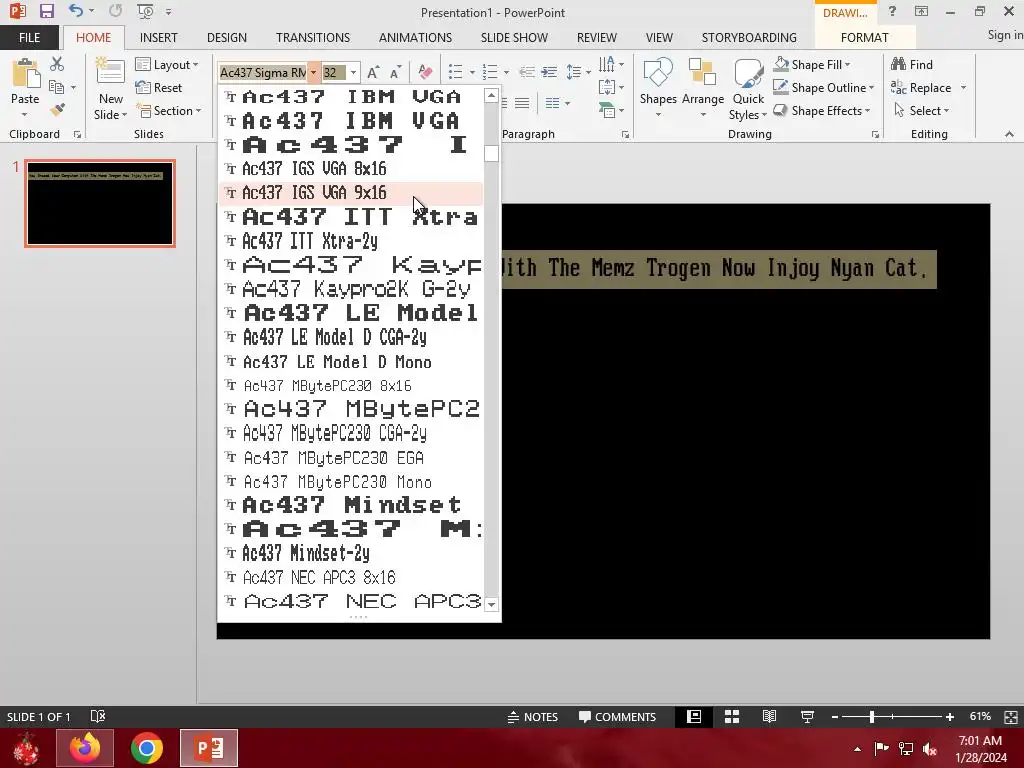Open the Align Text options icon

pyautogui.click(x=607, y=87)
